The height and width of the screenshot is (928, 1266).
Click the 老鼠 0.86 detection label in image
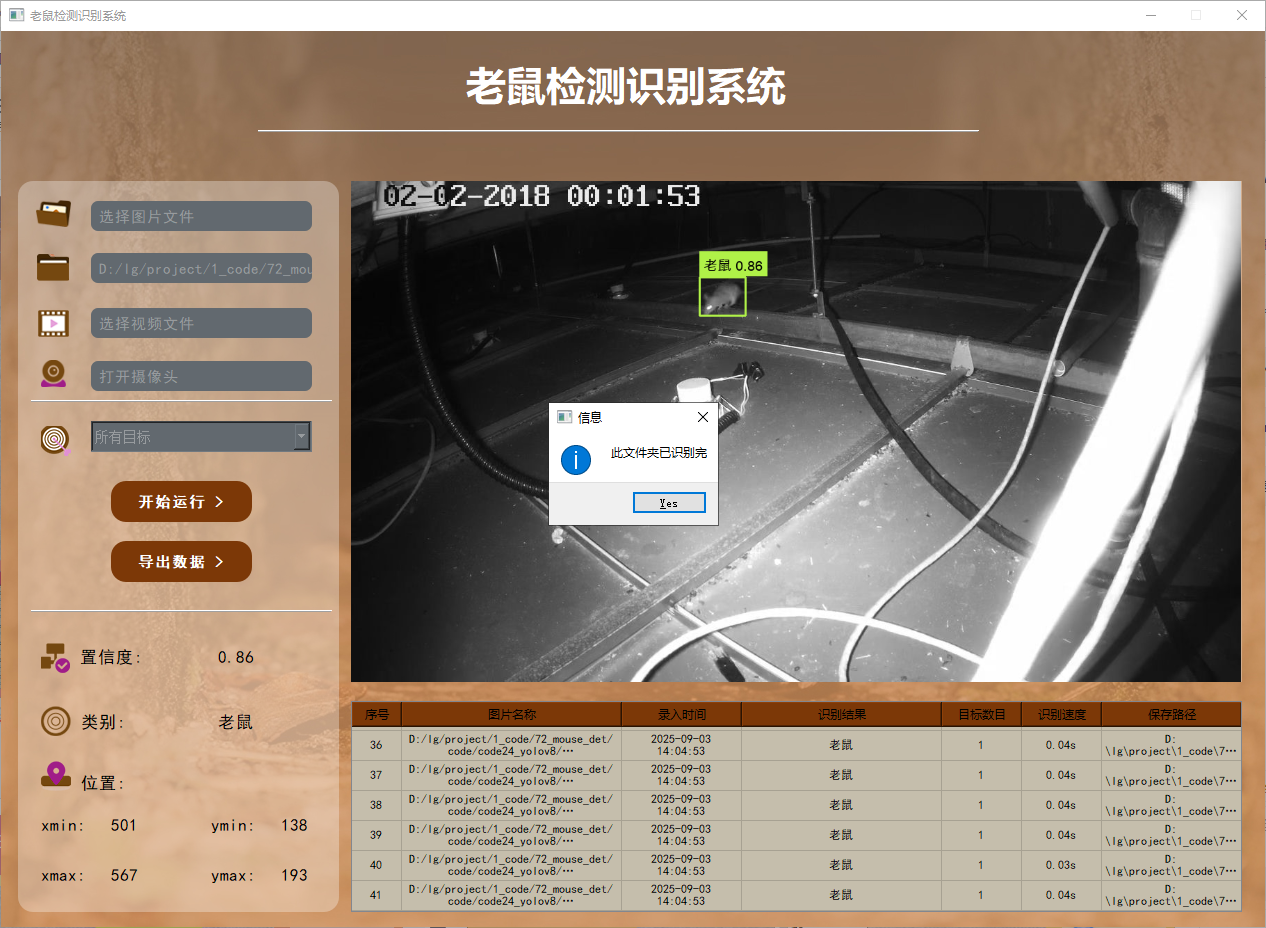click(x=733, y=265)
